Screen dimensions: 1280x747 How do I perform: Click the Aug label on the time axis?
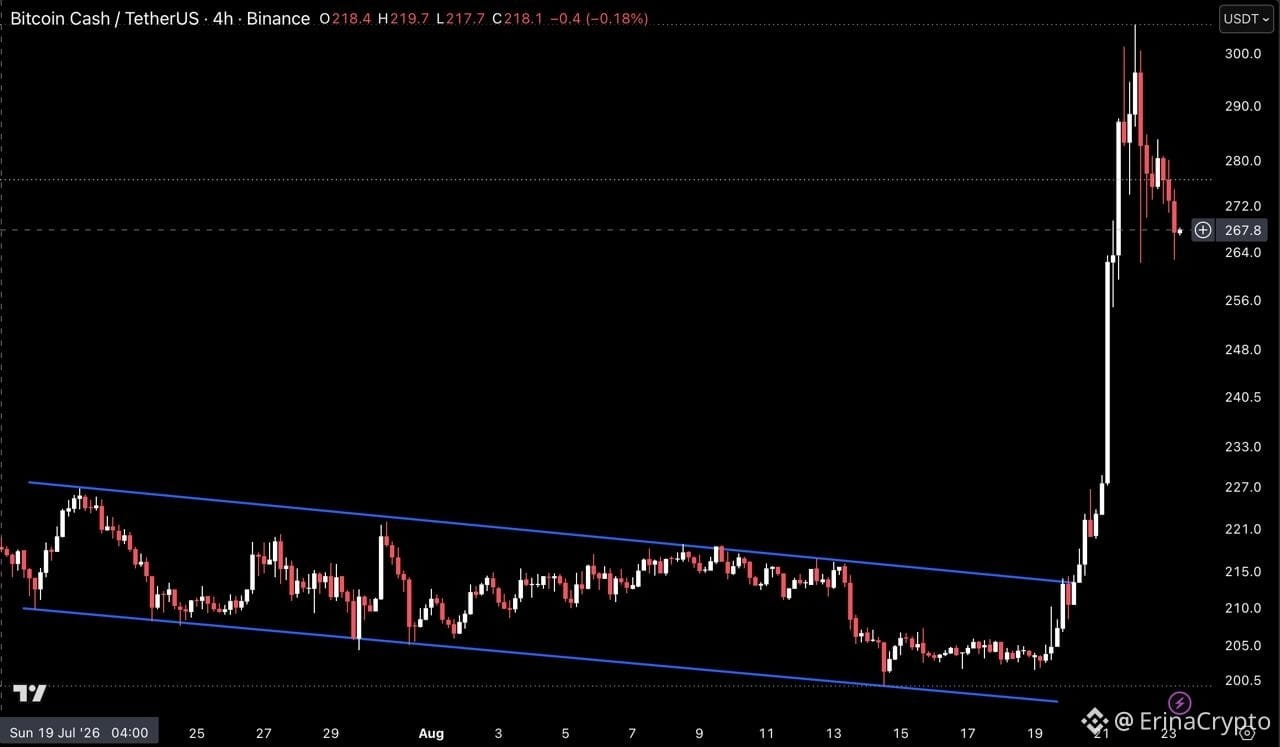click(431, 733)
